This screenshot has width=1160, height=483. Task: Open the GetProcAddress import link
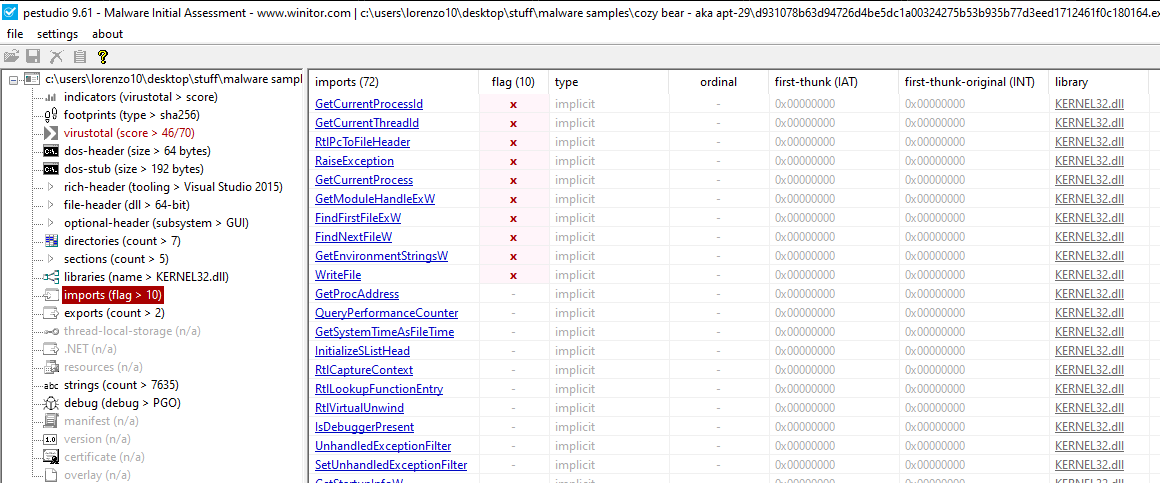coord(357,294)
